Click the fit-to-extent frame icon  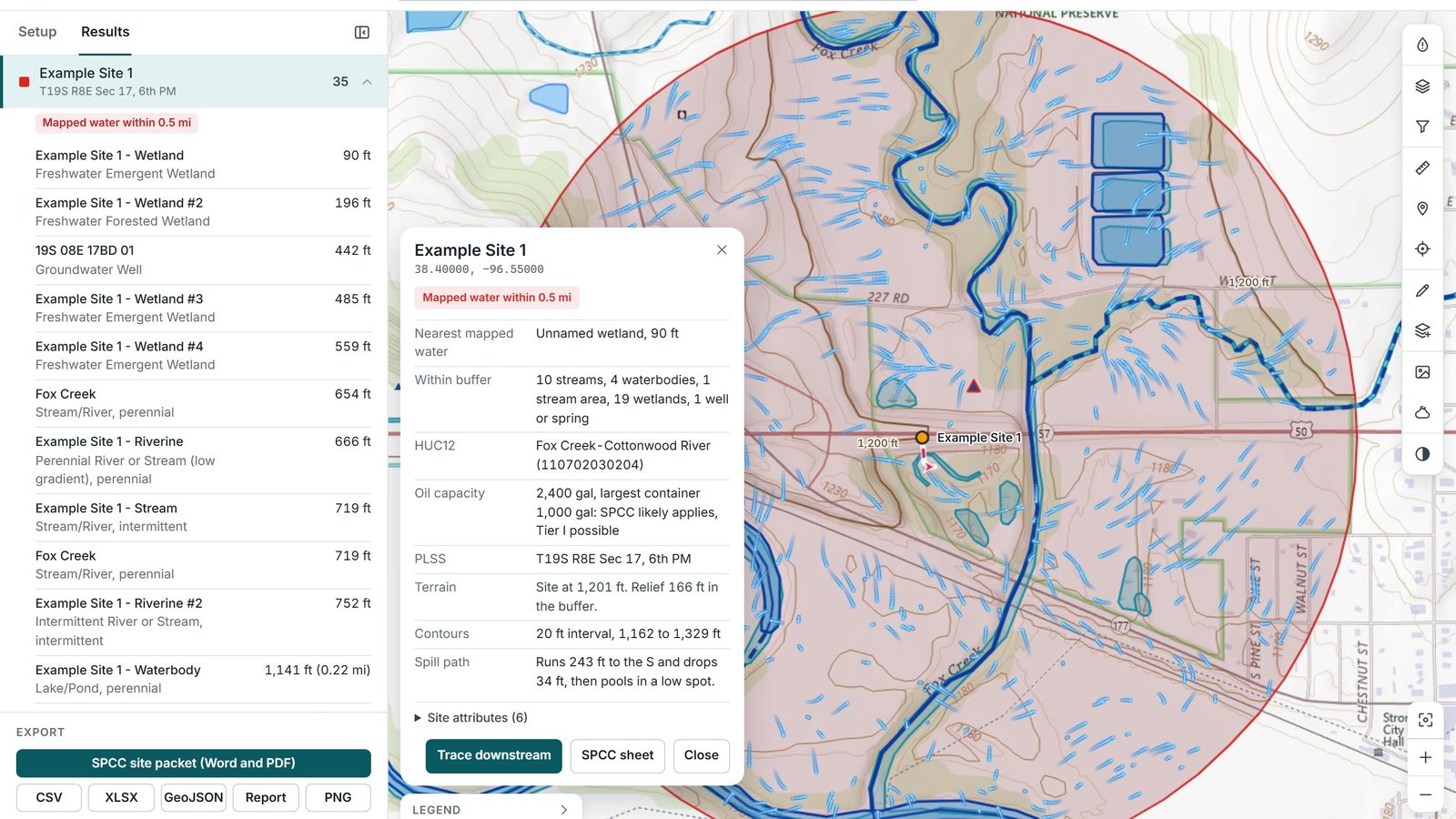1425,720
